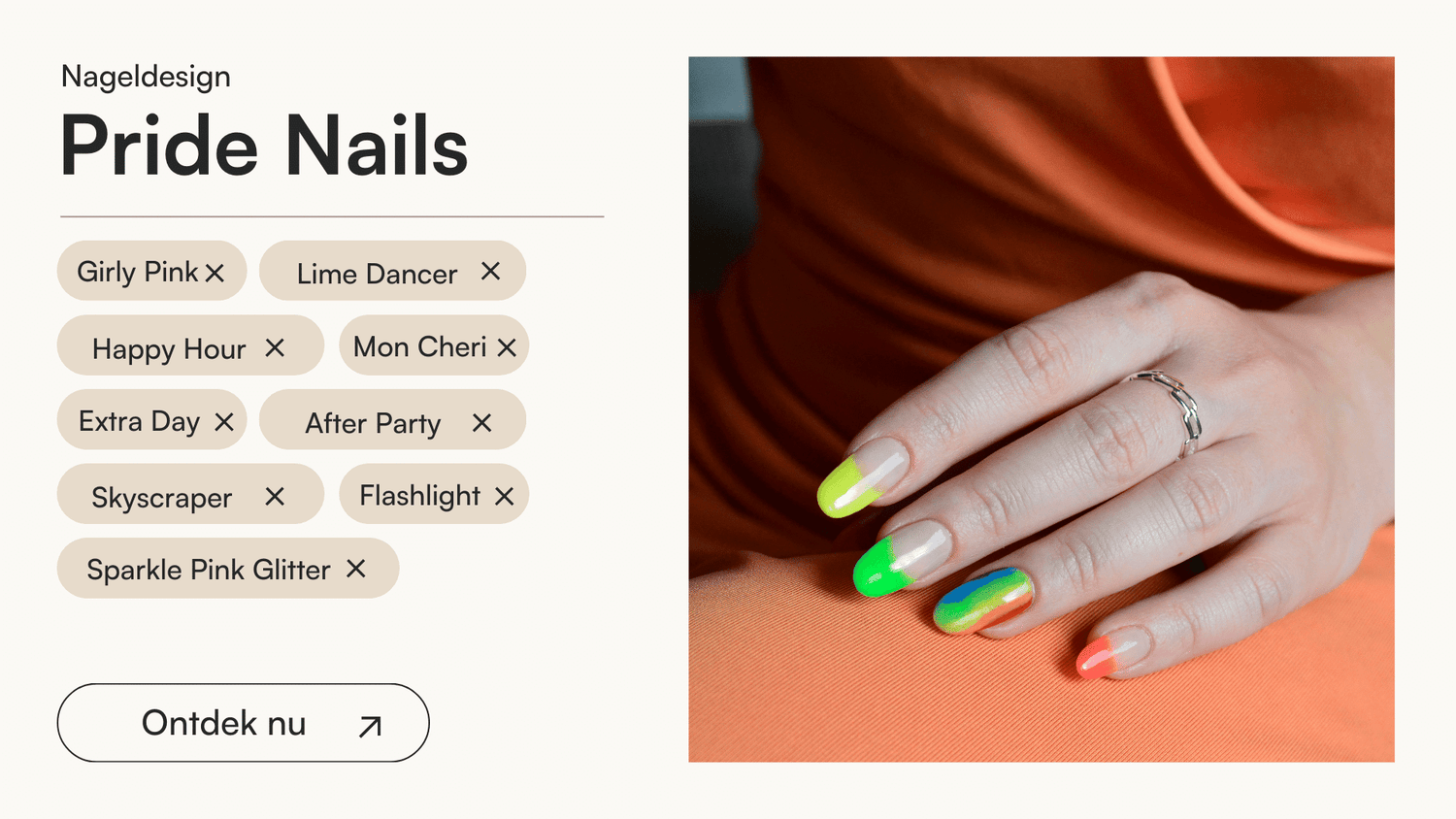Delete the After Party chip

coord(481,422)
